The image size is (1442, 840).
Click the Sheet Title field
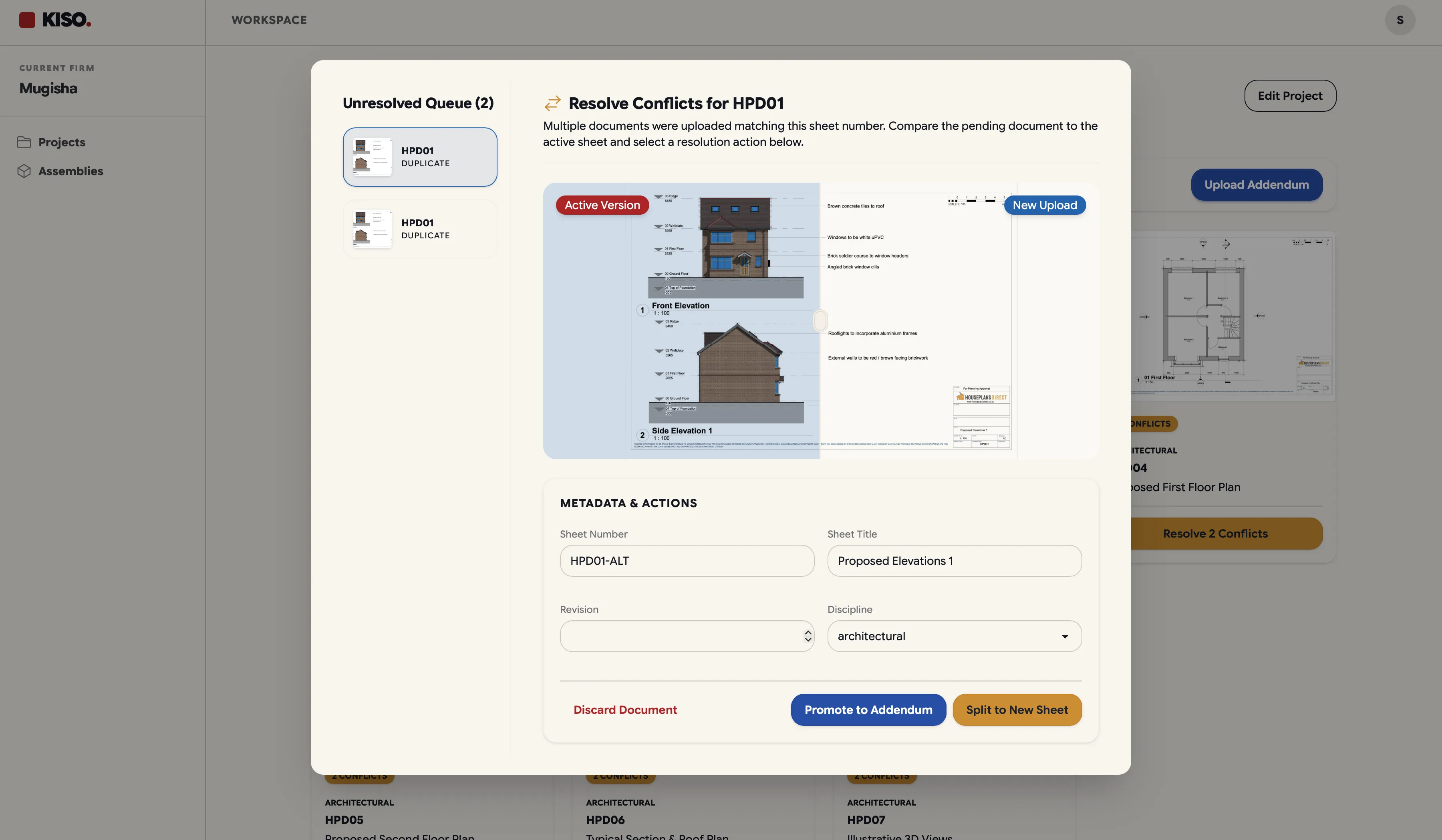(x=955, y=561)
